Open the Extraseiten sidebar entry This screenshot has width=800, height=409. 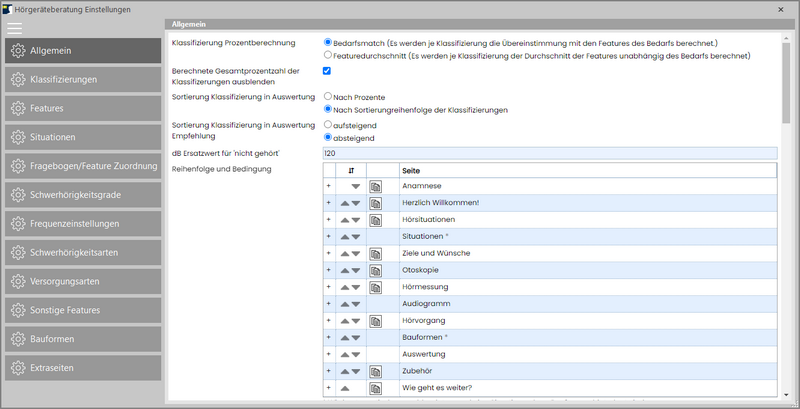(82, 368)
